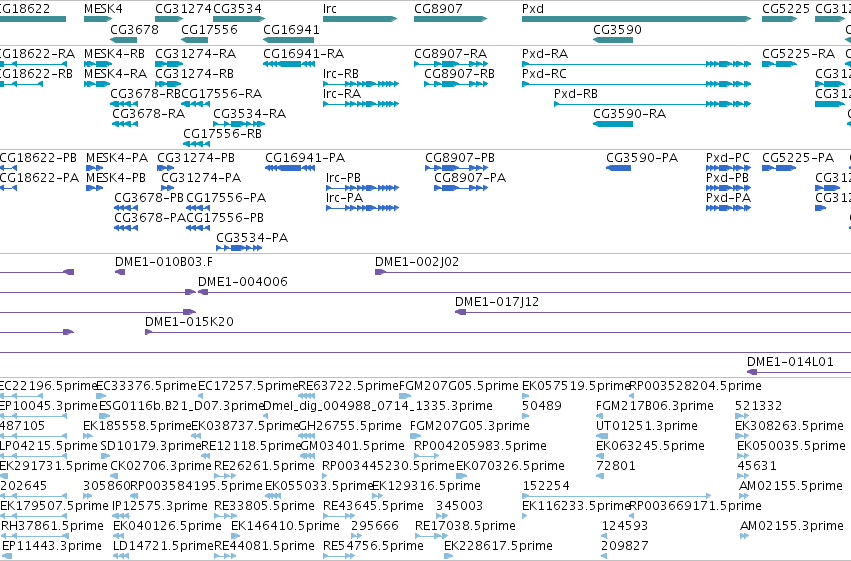851x561 pixels.
Task: Click the CG8907 gene label
Action: 438,9
